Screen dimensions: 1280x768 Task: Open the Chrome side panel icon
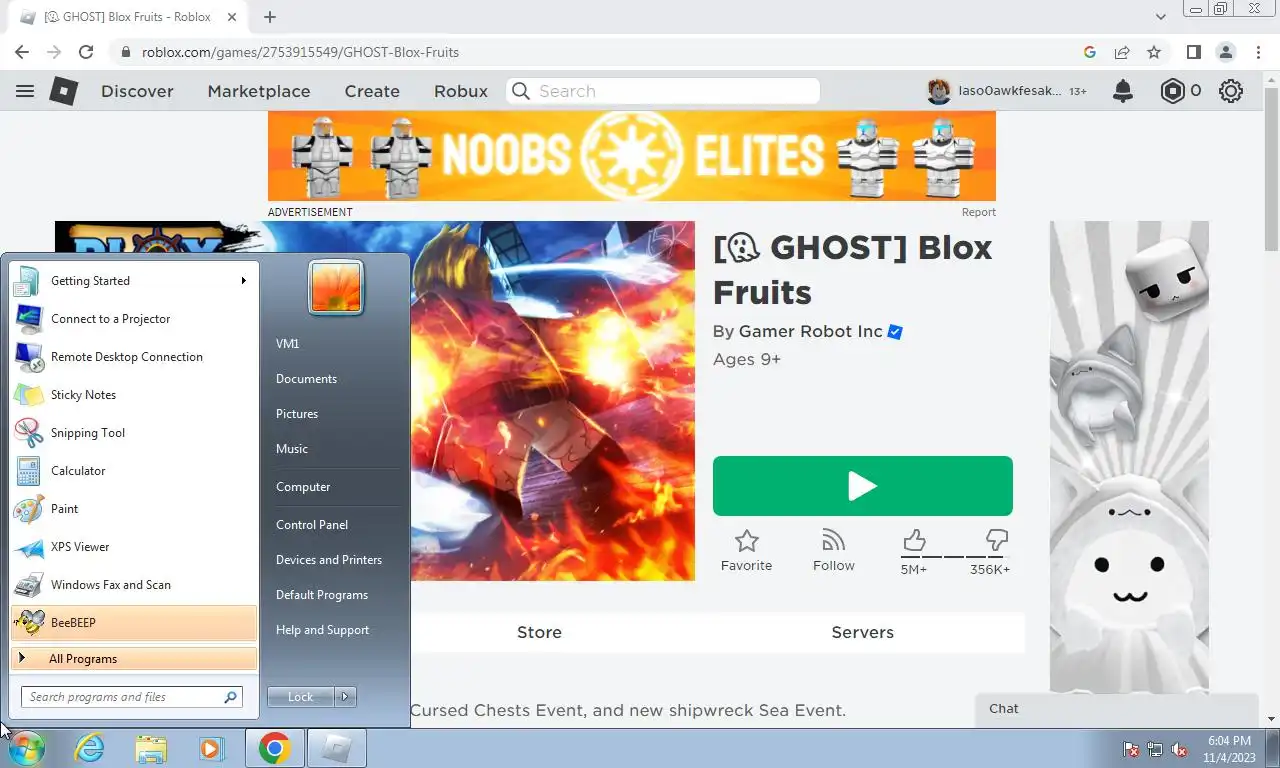tap(1193, 52)
